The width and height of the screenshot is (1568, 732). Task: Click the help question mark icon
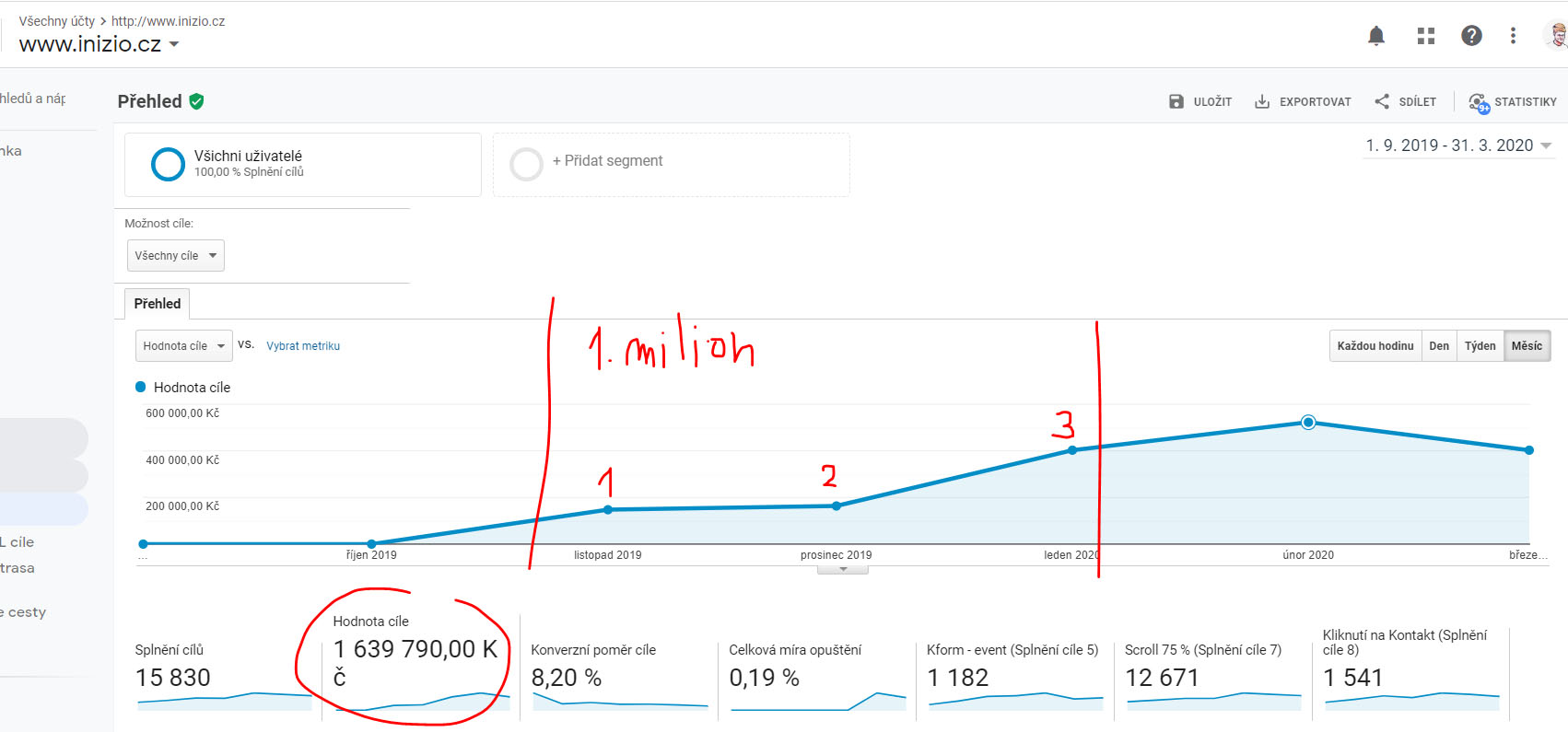coord(1471,35)
